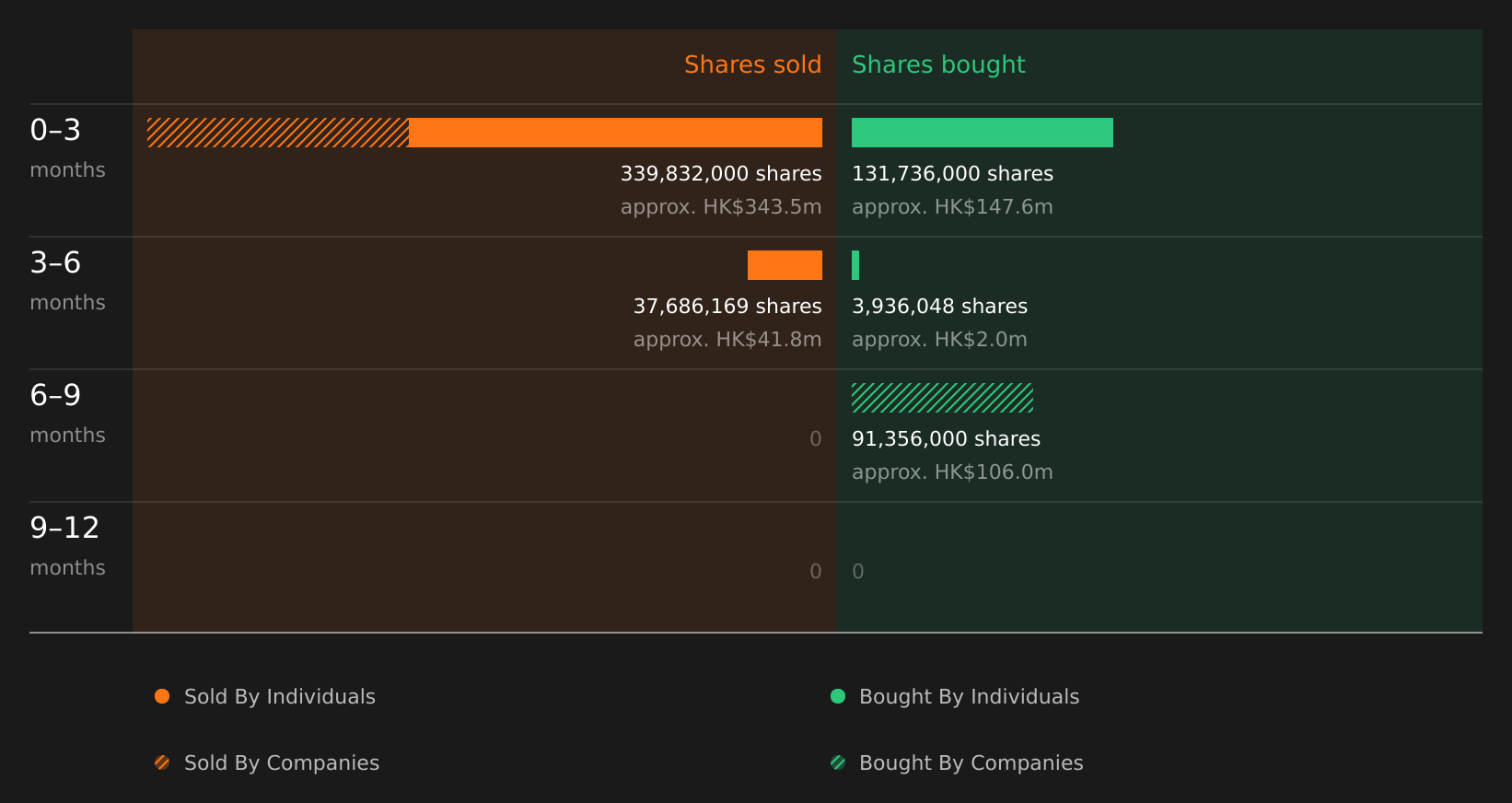Select the 3,936,048 shares value
The height and width of the screenshot is (803, 1512).
click(939, 307)
